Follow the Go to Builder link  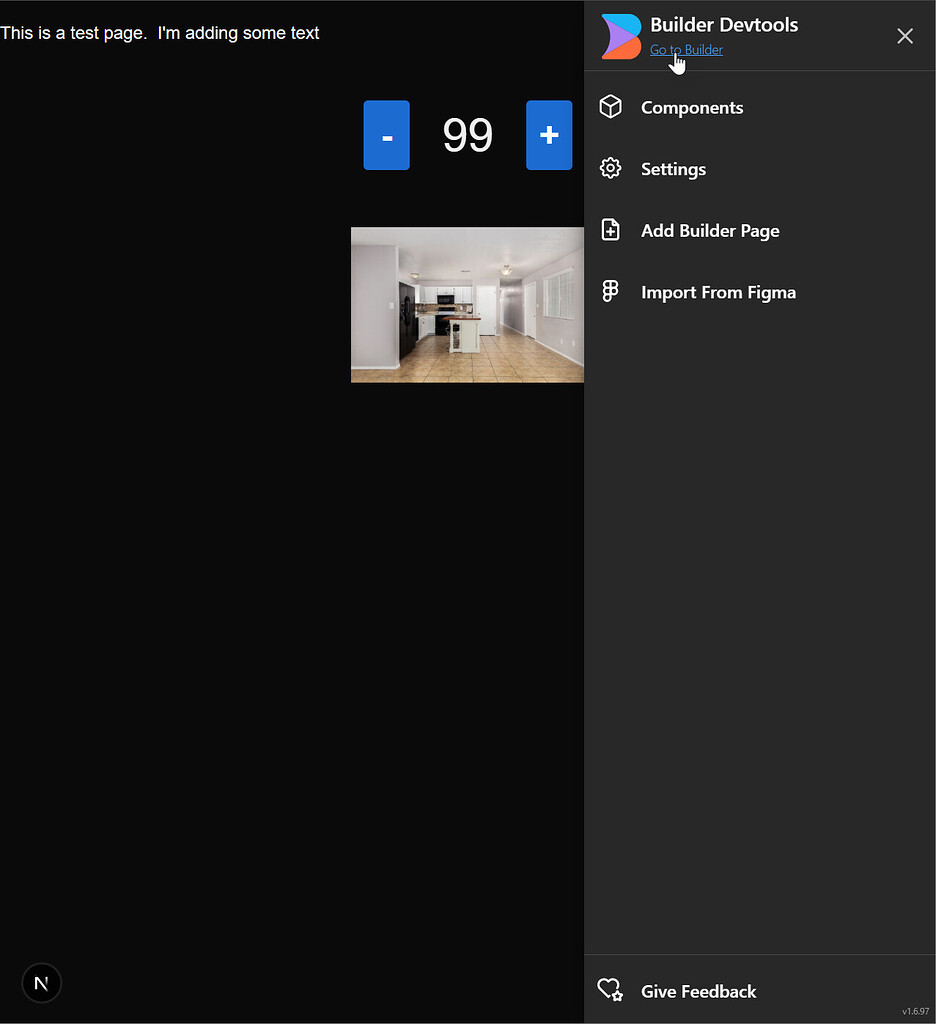tap(686, 49)
